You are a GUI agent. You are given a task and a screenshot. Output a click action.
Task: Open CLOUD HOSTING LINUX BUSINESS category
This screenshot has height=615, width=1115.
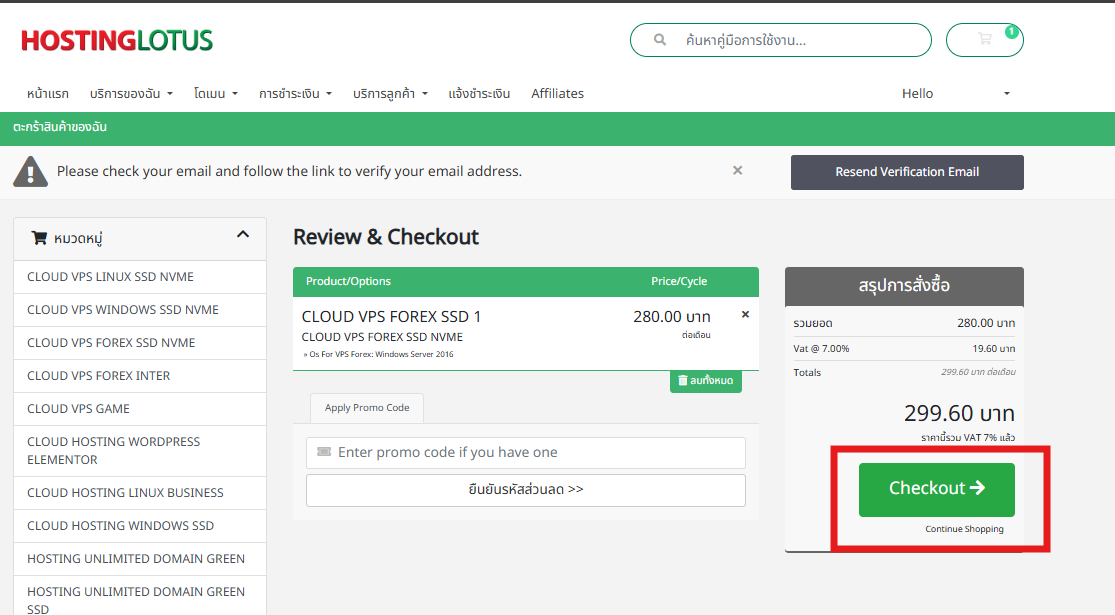coord(140,493)
